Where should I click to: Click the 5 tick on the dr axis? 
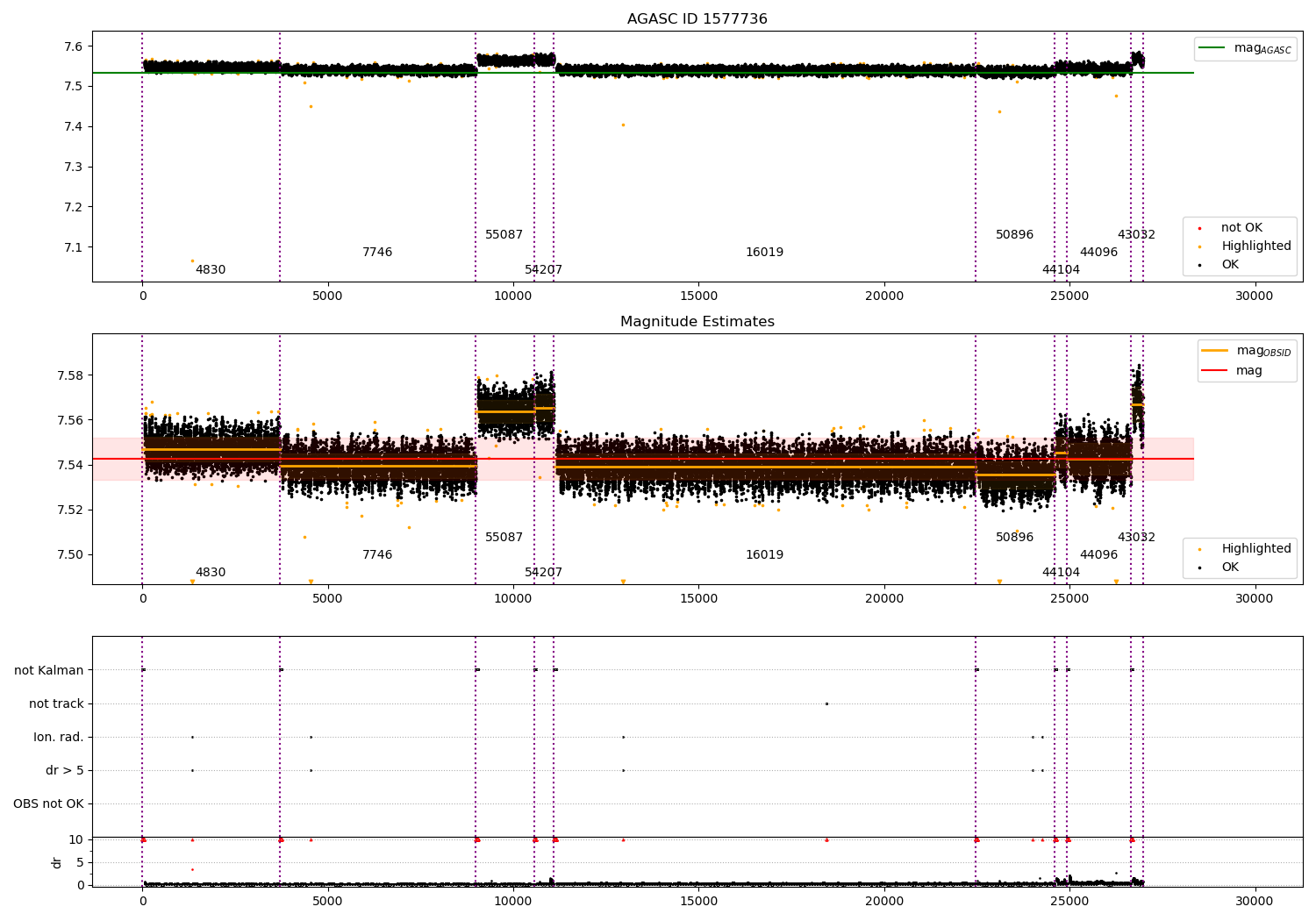pos(80,863)
